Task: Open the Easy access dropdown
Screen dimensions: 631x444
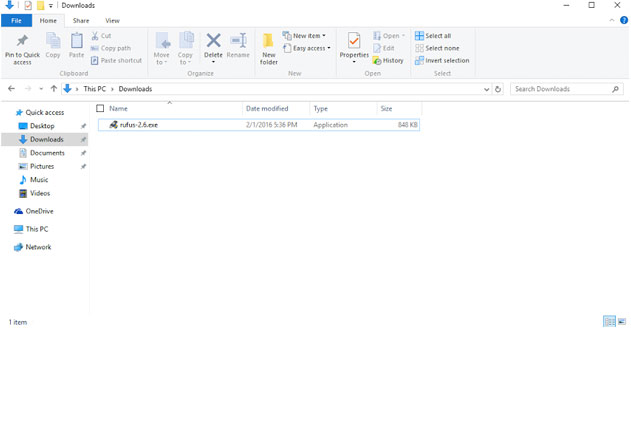Action: pos(307,48)
